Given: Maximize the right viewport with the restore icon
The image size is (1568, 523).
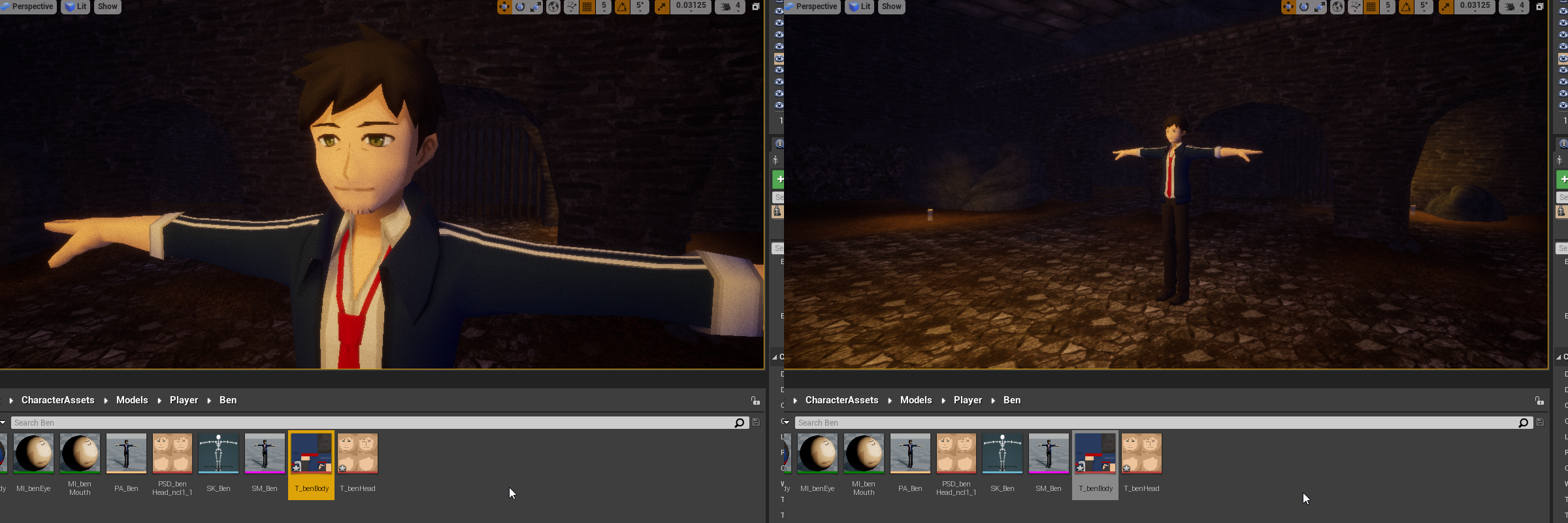Looking at the screenshot, I should 1540,7.
